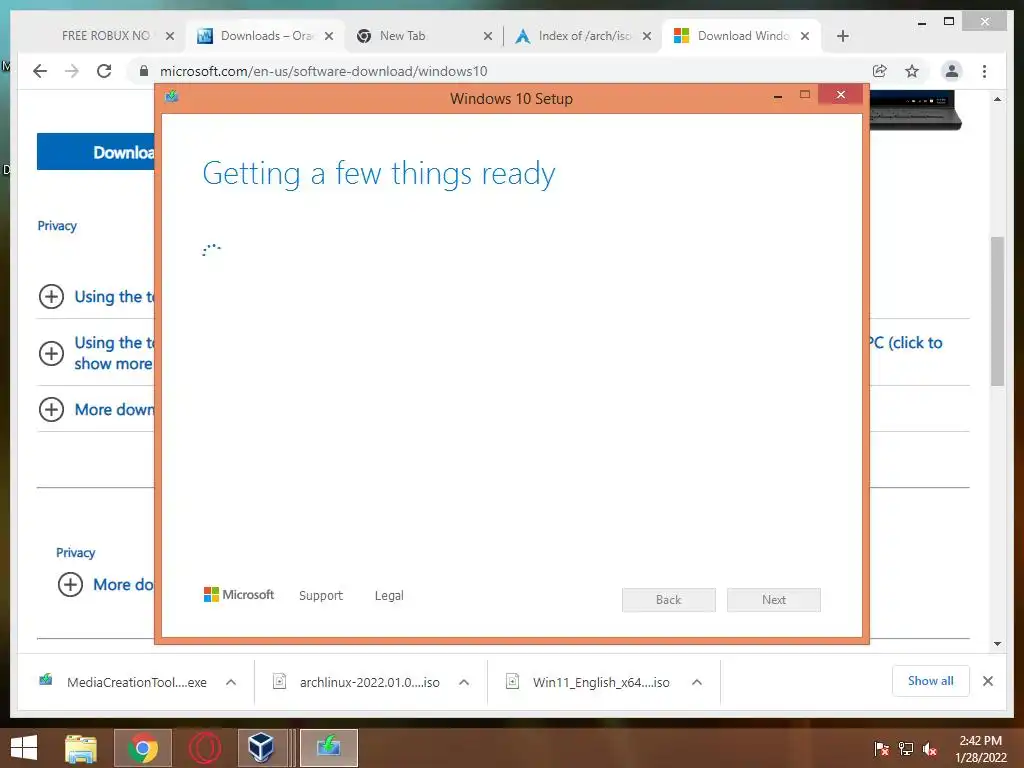Viewport: 1024px width, 768px height.
Task: Open the share page icon in address bar
Action: click(880, 71)
